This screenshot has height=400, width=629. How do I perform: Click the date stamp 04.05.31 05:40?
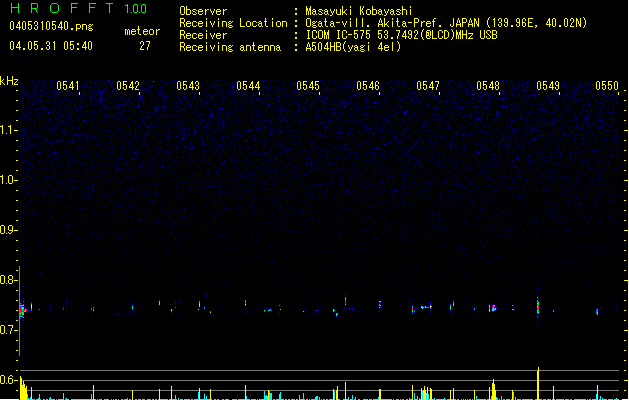pos(51,46)
